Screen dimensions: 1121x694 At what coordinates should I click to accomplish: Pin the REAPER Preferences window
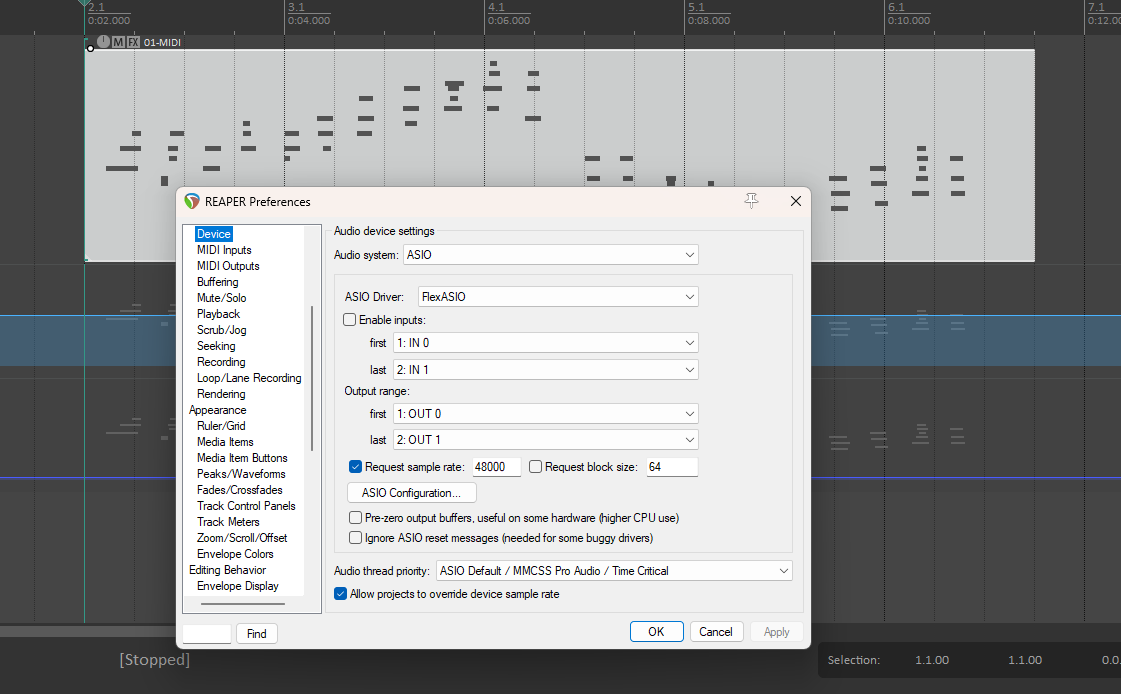(752, 201)
